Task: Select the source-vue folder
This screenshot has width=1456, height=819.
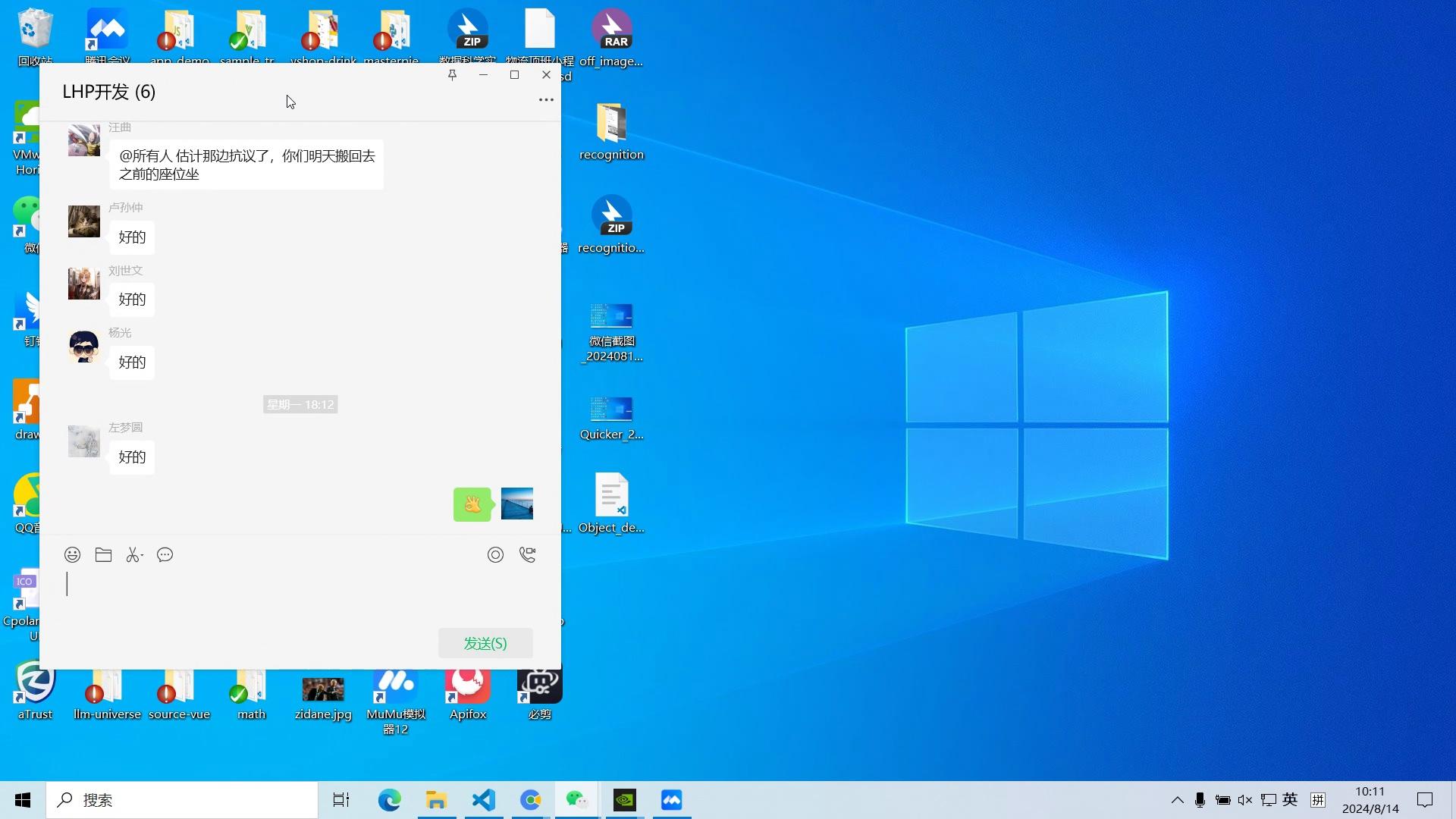Action: pos(179,695)
